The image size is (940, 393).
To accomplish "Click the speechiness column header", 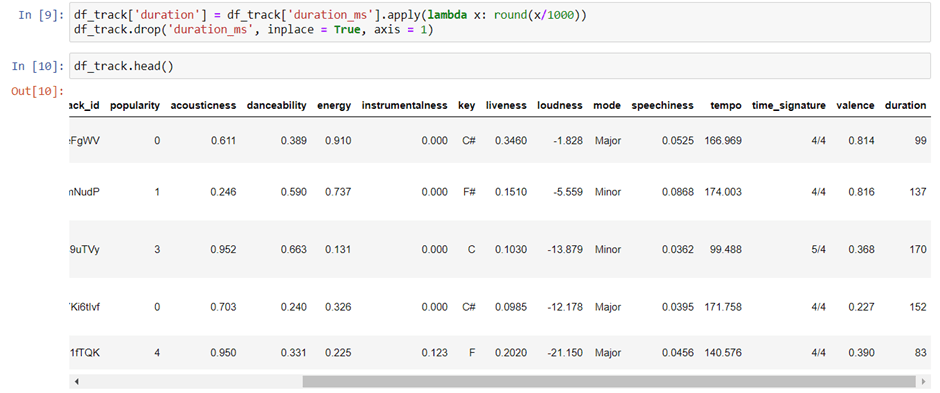I will (x=662, y=105).
